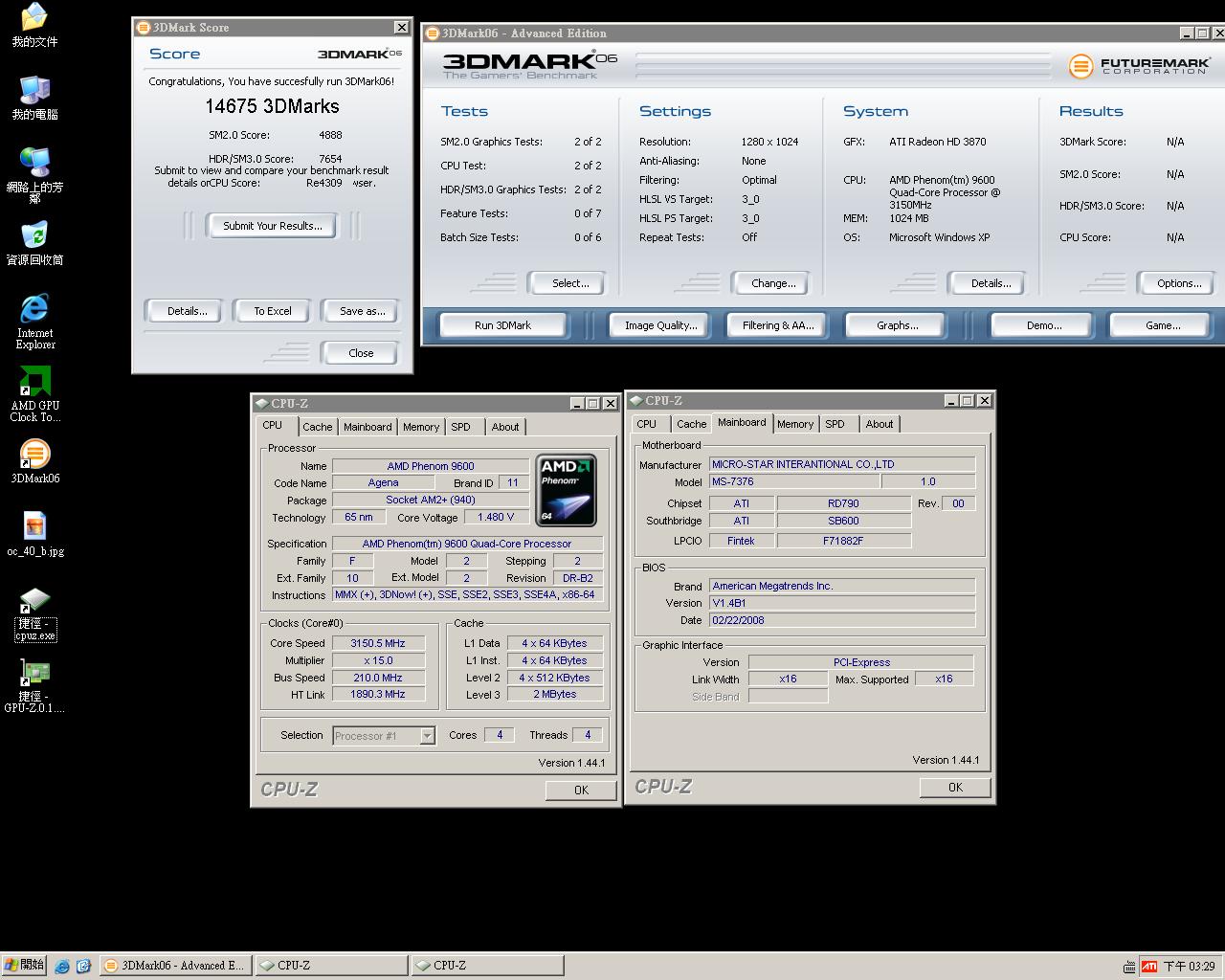Switch to SPD tab in left CPU-Z

[461, 427]
